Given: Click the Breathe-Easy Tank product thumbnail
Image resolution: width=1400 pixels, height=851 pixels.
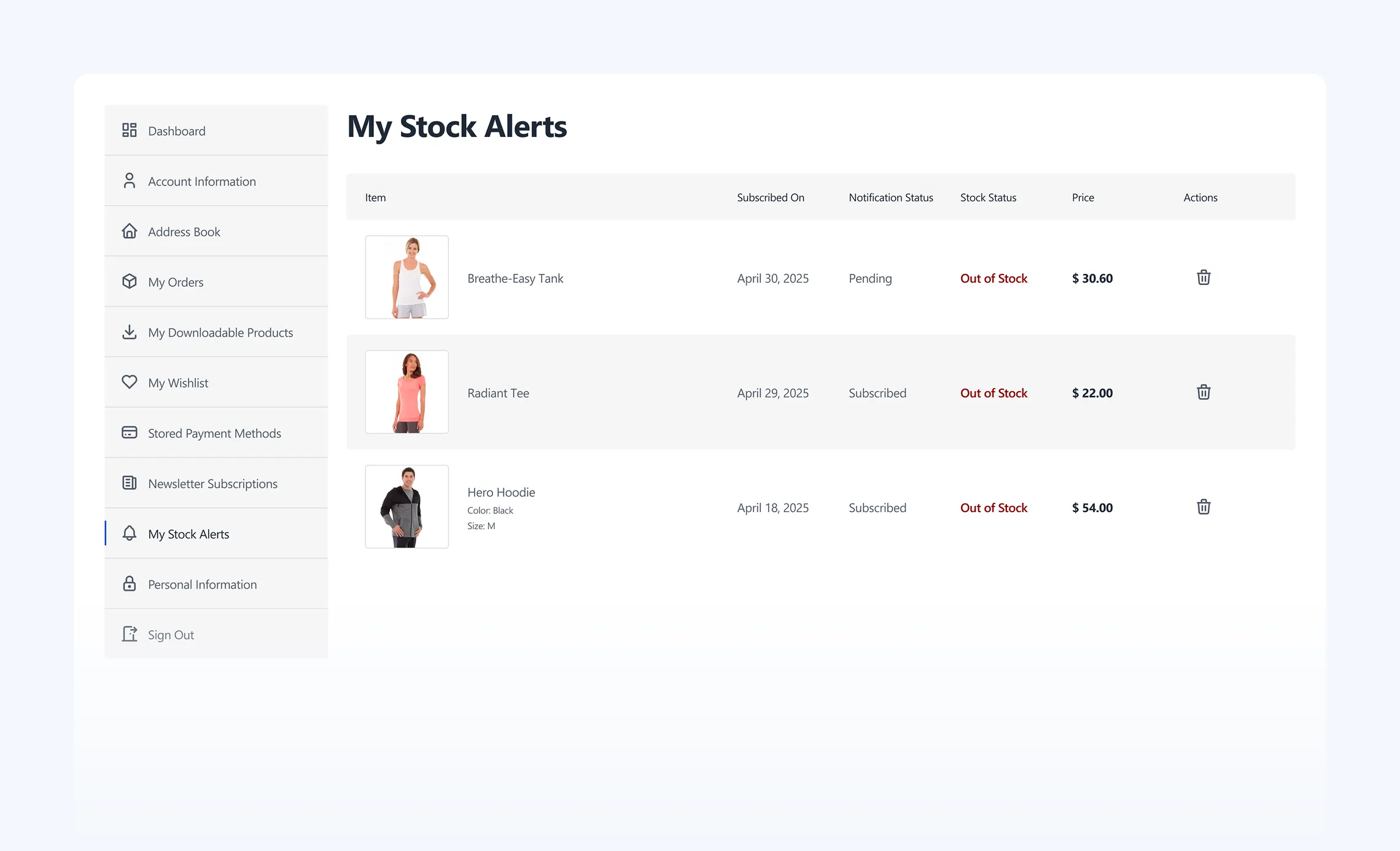Looking at the screenshot, I should point(406,278).
